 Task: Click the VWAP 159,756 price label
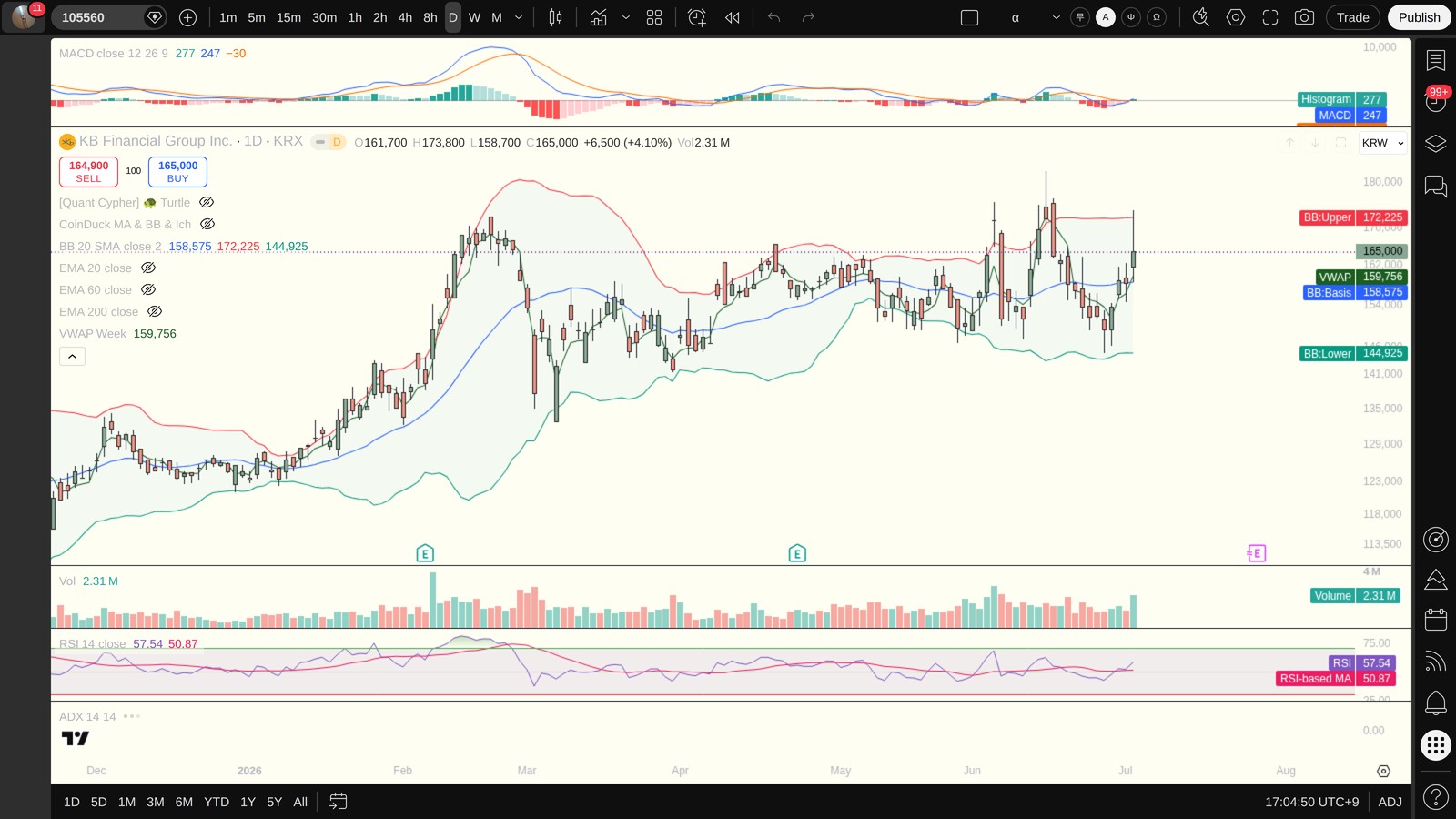1361,277
